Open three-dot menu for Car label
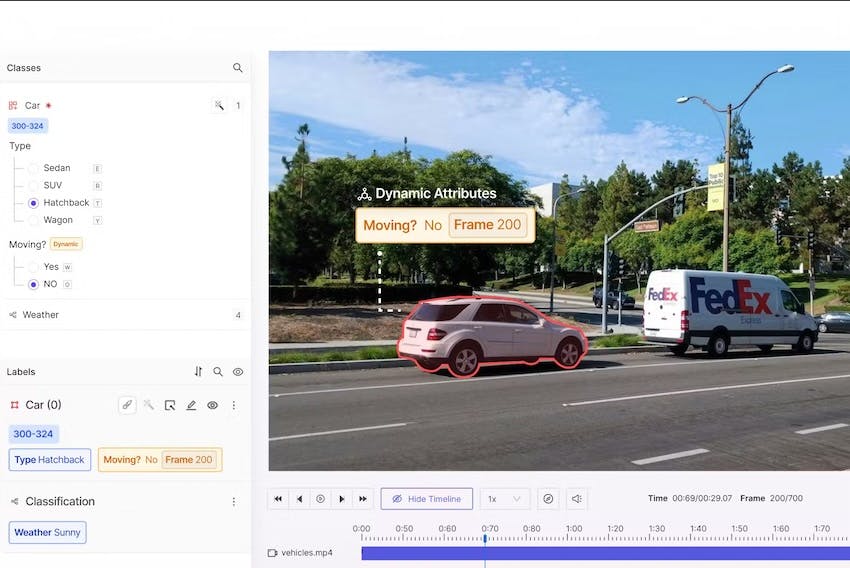 [234, 405]
